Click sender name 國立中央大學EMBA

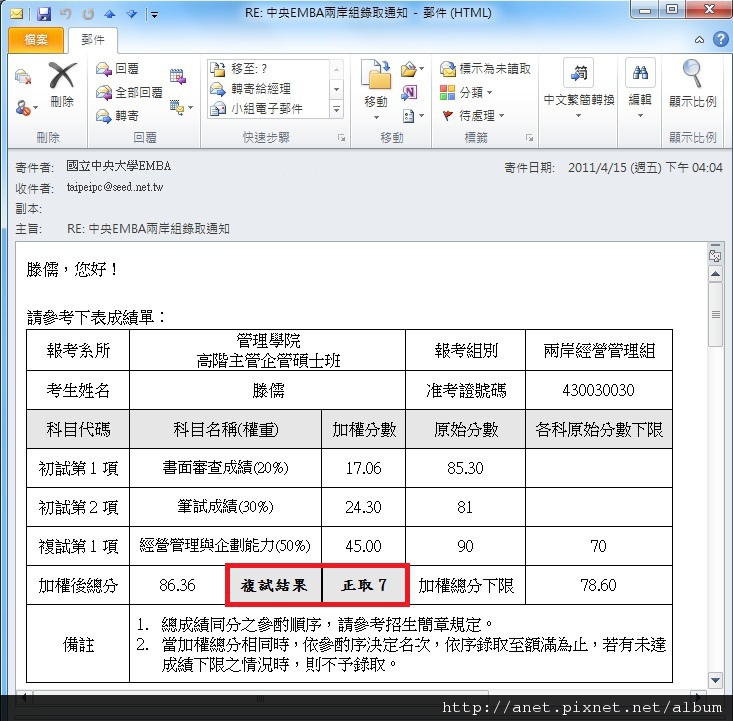point(118,166)
